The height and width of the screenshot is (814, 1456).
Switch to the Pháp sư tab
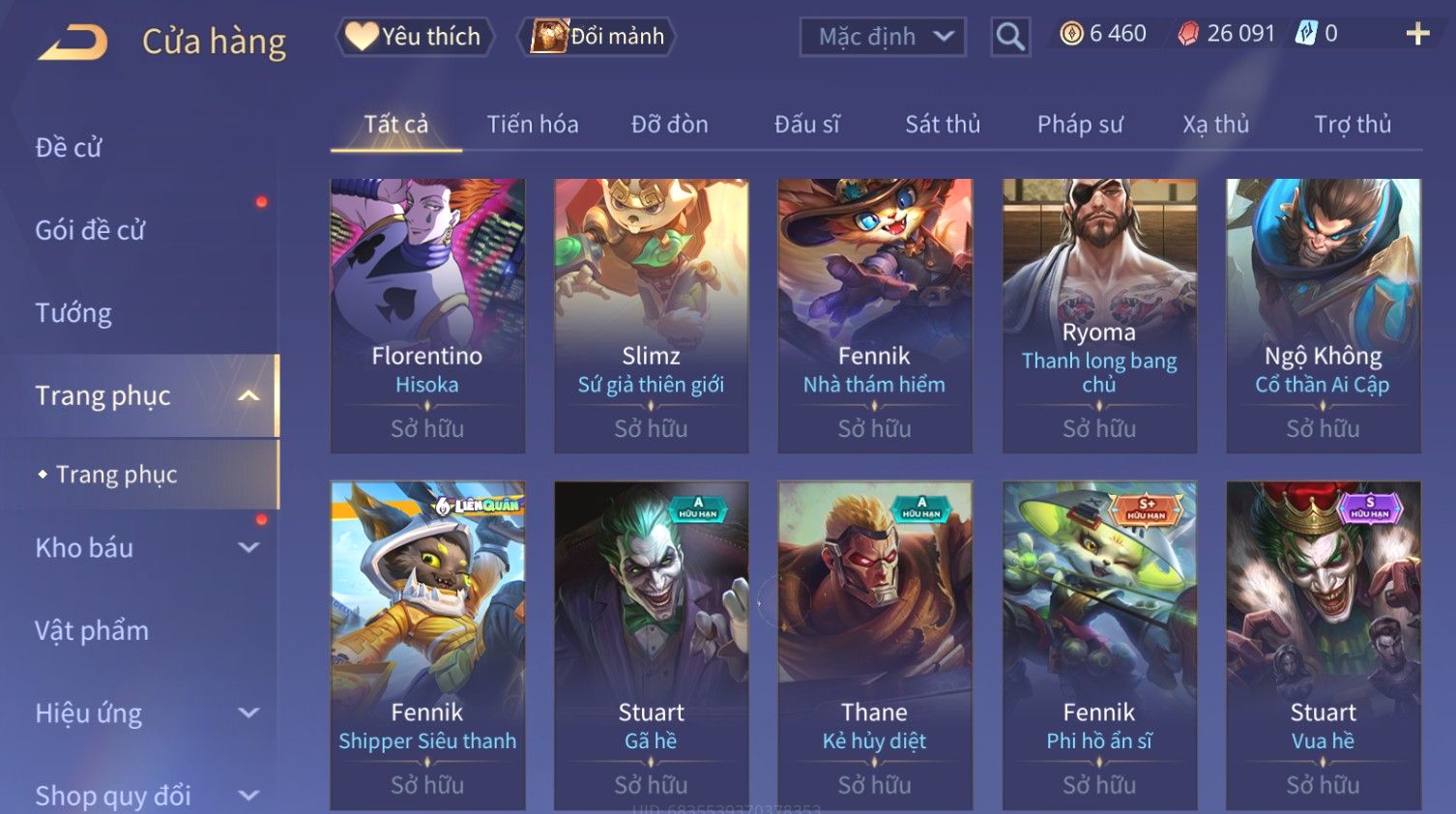click(1080, 125)
